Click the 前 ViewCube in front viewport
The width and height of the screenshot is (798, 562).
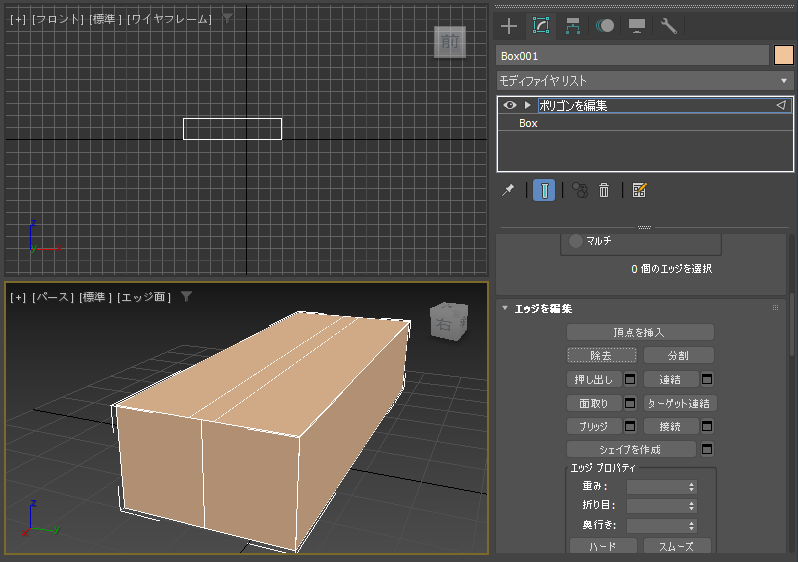[x=450, y=42]
